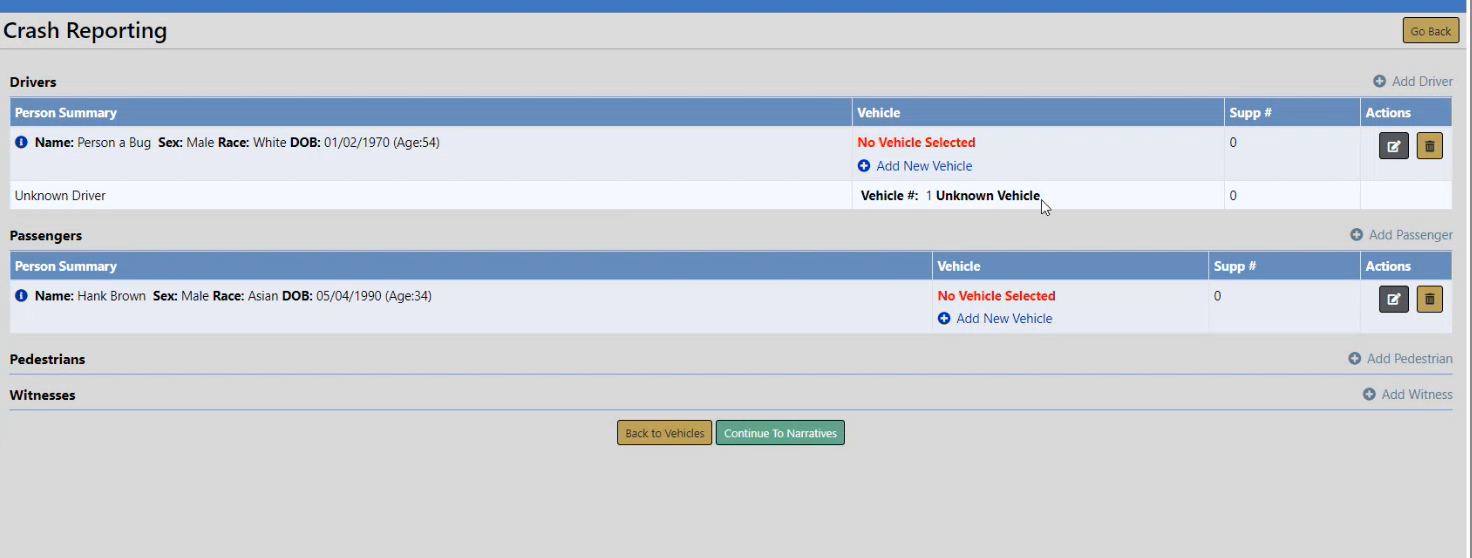
Task: Click the plus icon beside Add Driver
Action: point(1379,82)
